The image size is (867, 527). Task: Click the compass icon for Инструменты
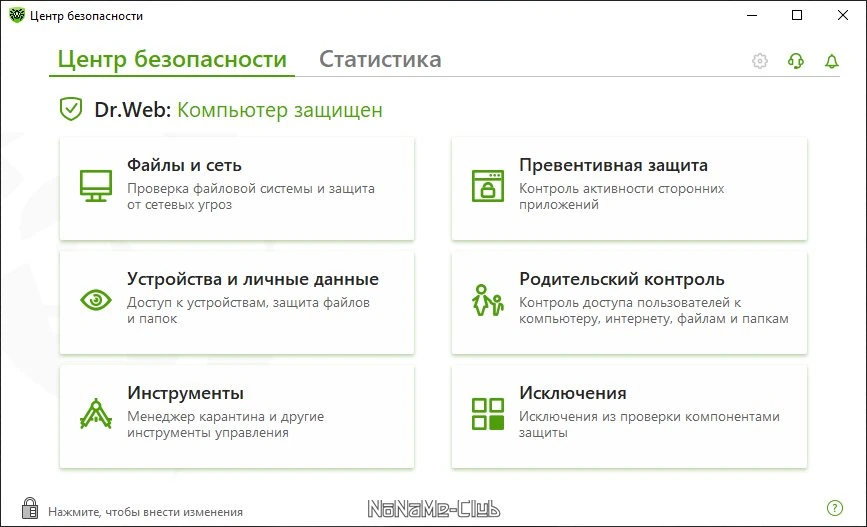(96, 414)
